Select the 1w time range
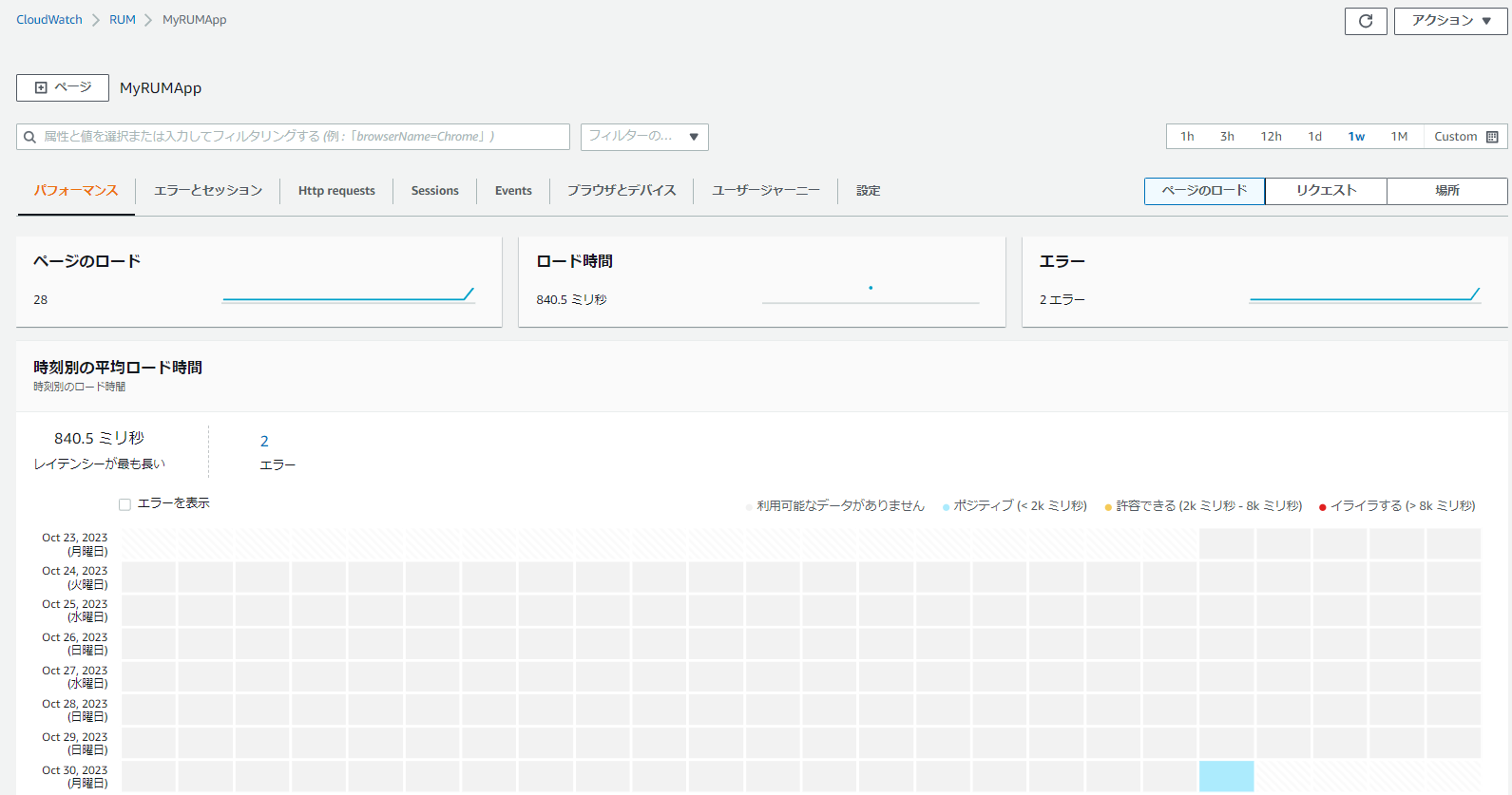The image size is (1512, 795). (1356, 137)
